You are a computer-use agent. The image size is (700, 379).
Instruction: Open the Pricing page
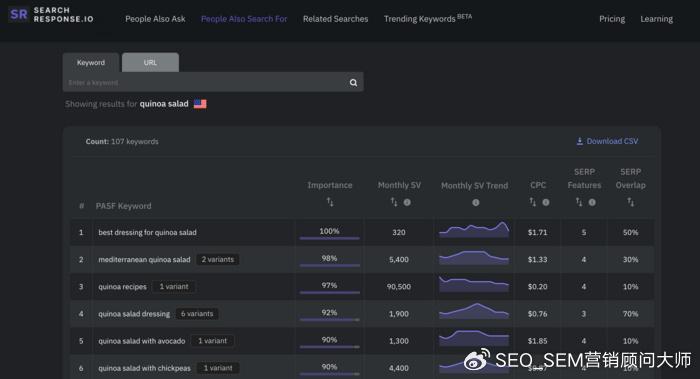click(x=612, y=19)
